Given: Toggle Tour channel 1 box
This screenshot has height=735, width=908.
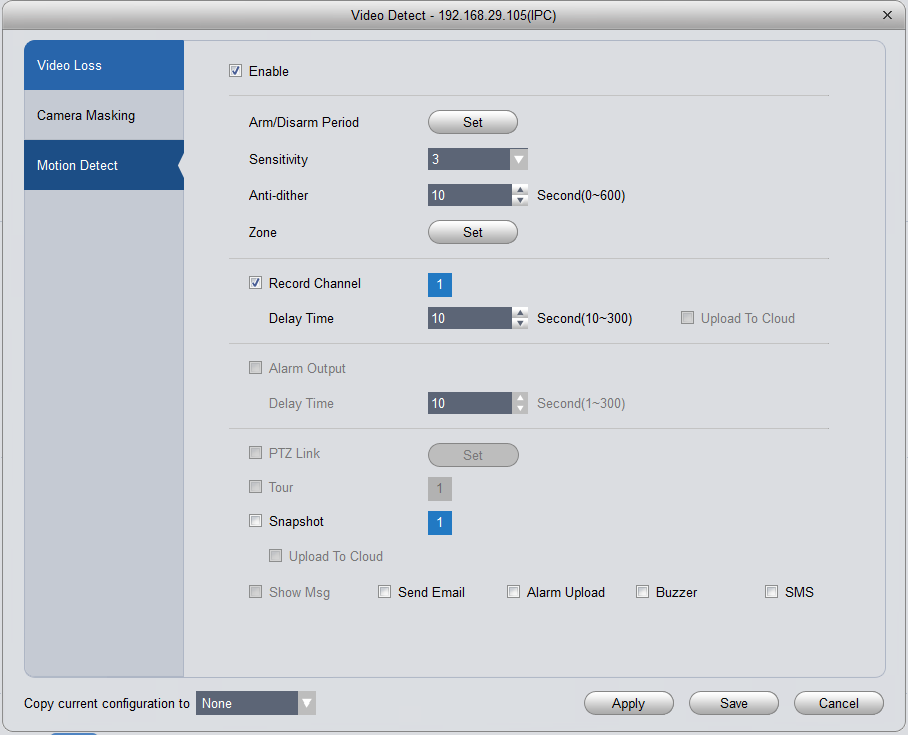Looking at the screenshot, I should (x=440, y=489).
